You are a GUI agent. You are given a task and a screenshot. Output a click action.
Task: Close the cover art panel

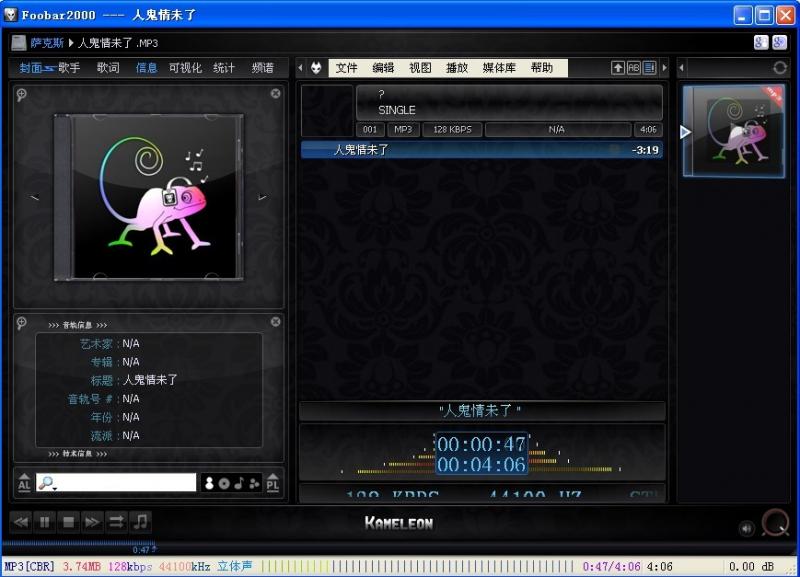coord(276,93)
